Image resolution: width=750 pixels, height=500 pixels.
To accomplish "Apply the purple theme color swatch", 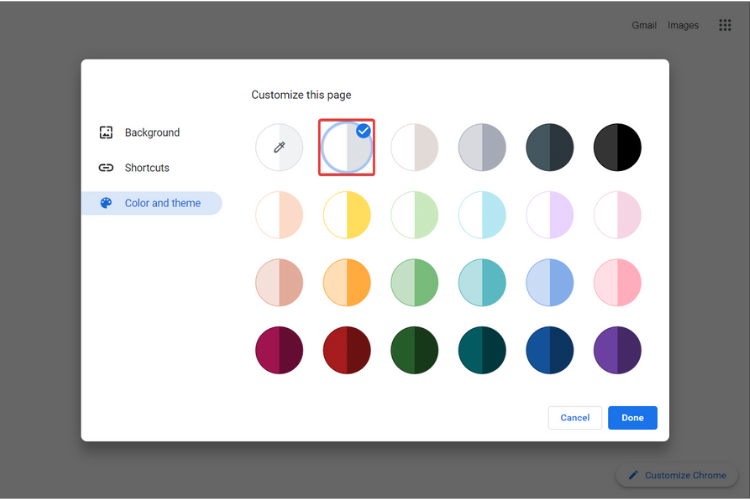I will pos(617,350).
